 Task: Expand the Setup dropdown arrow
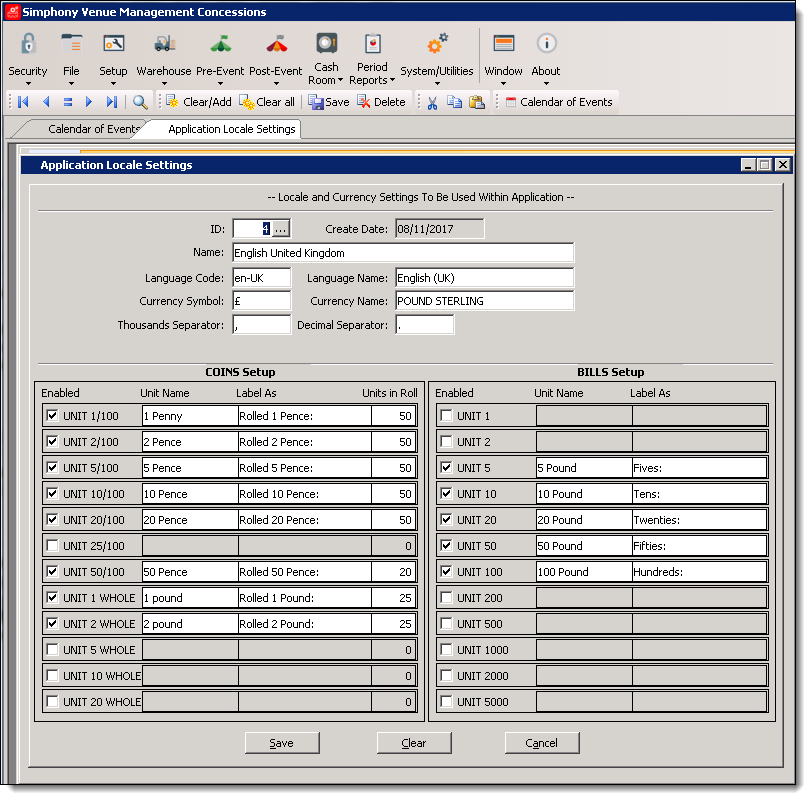point(113,83)
